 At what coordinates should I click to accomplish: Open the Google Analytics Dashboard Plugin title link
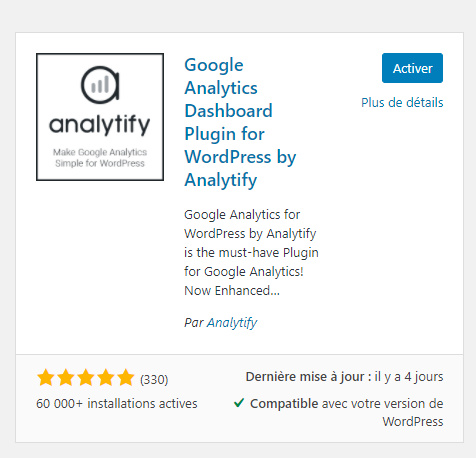click(x=240, y=122)
